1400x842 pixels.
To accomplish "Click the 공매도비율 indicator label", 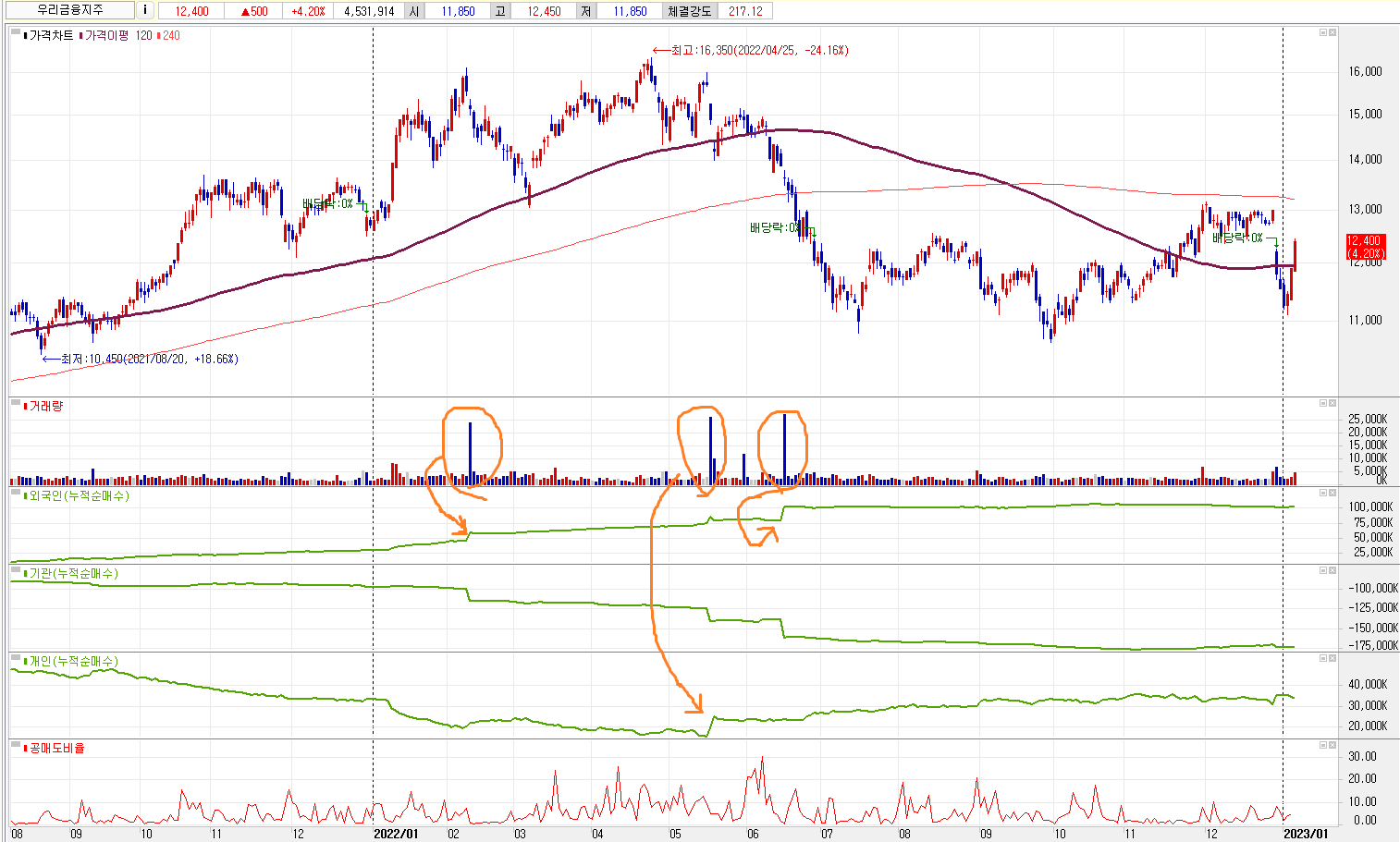I will coord(55,748).
